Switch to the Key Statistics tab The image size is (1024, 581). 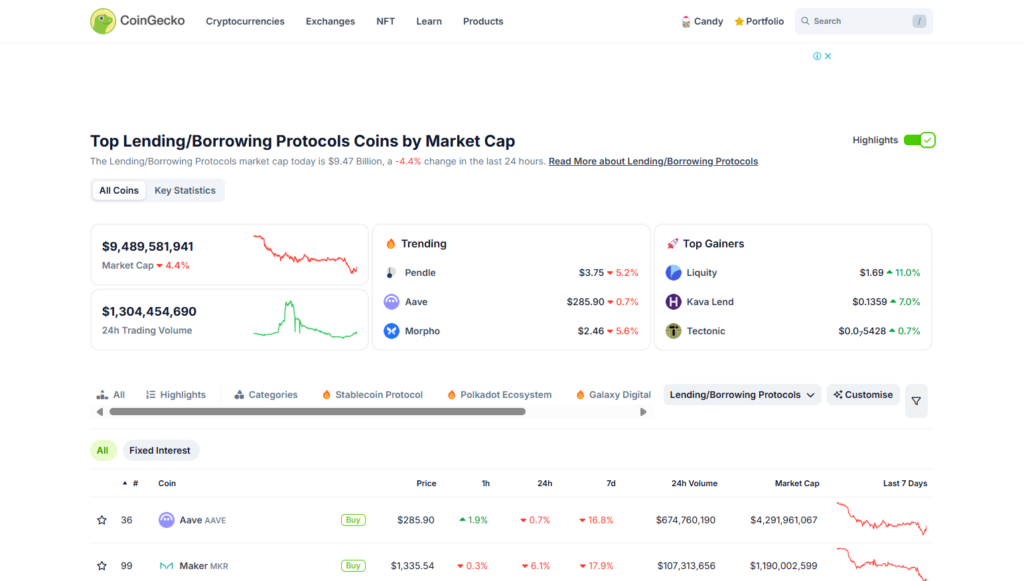click(185, 191)
